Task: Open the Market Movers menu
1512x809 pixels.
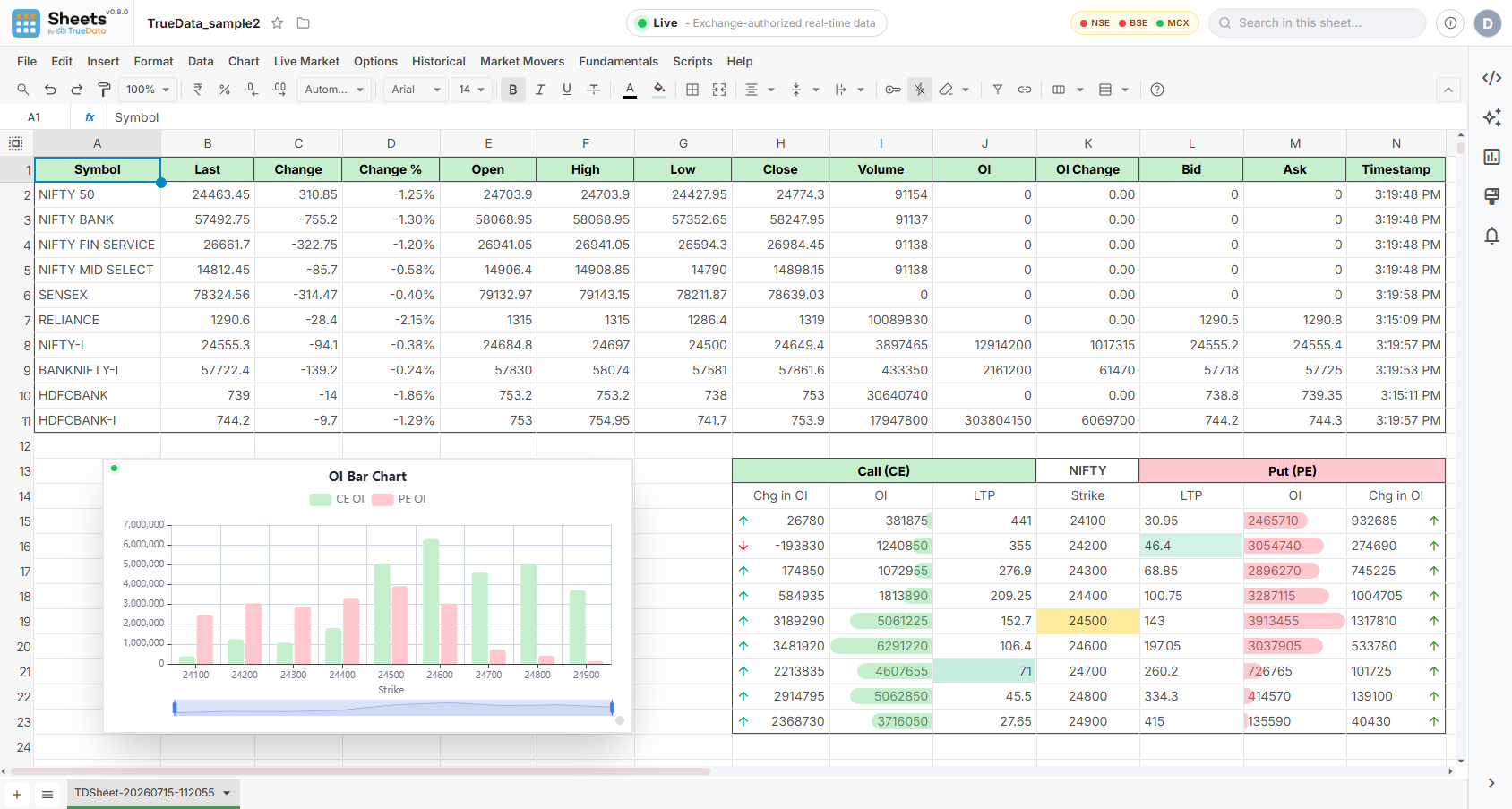Action: click(x=522, y=62)
